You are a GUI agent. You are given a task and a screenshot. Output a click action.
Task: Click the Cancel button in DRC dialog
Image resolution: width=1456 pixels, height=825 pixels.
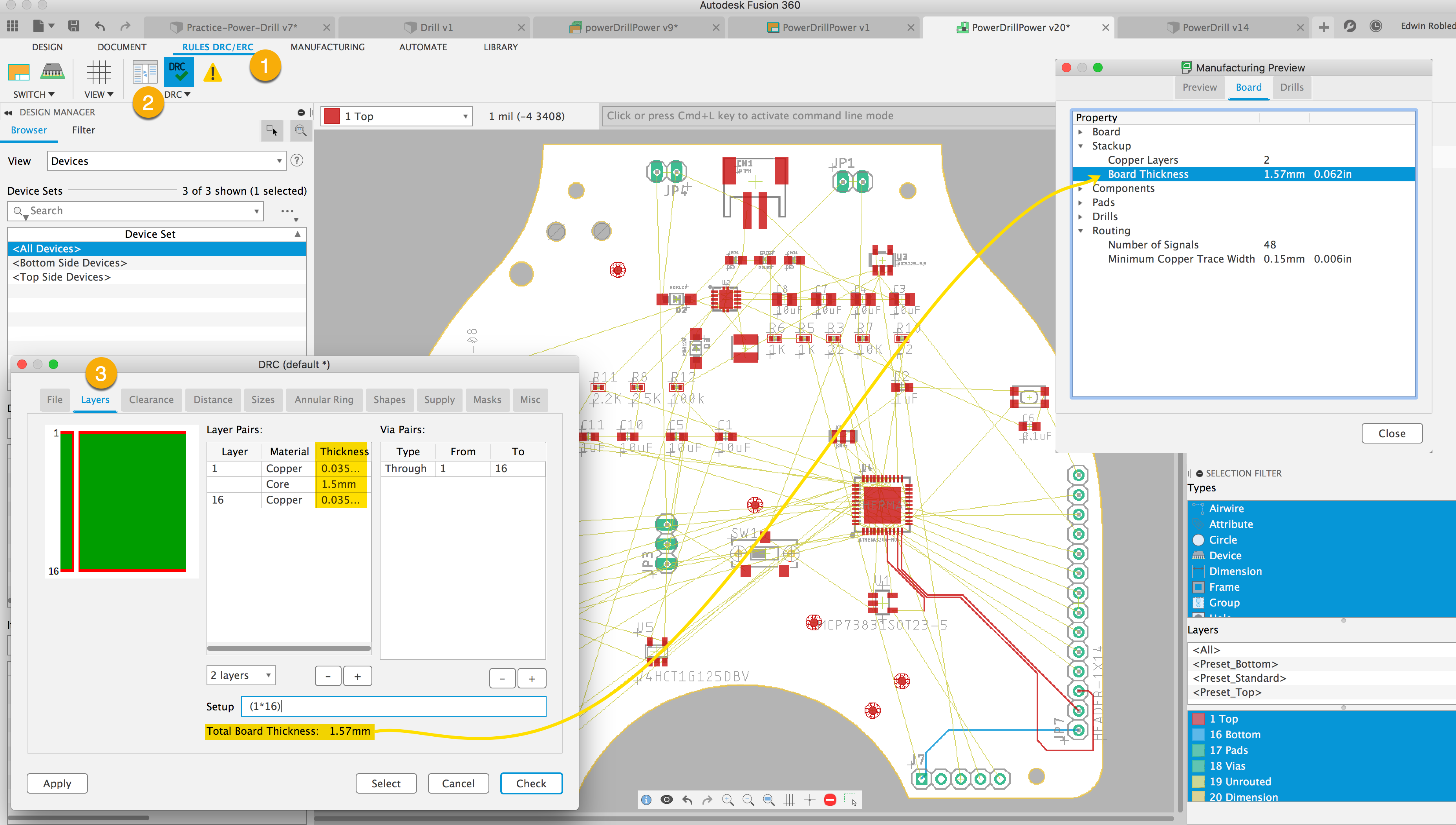click(457, 783)
